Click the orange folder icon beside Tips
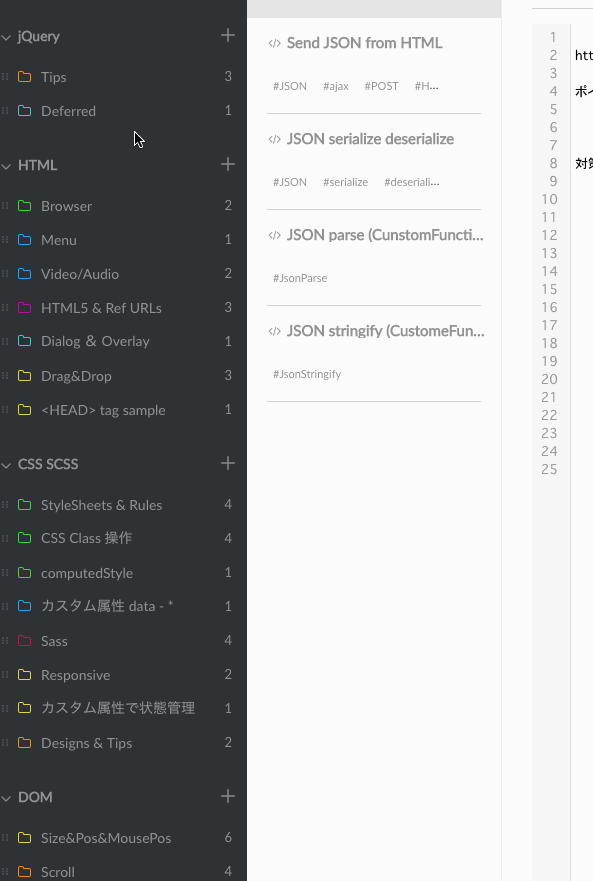Screen dimensions: 593x881 [x=24, y=76]
